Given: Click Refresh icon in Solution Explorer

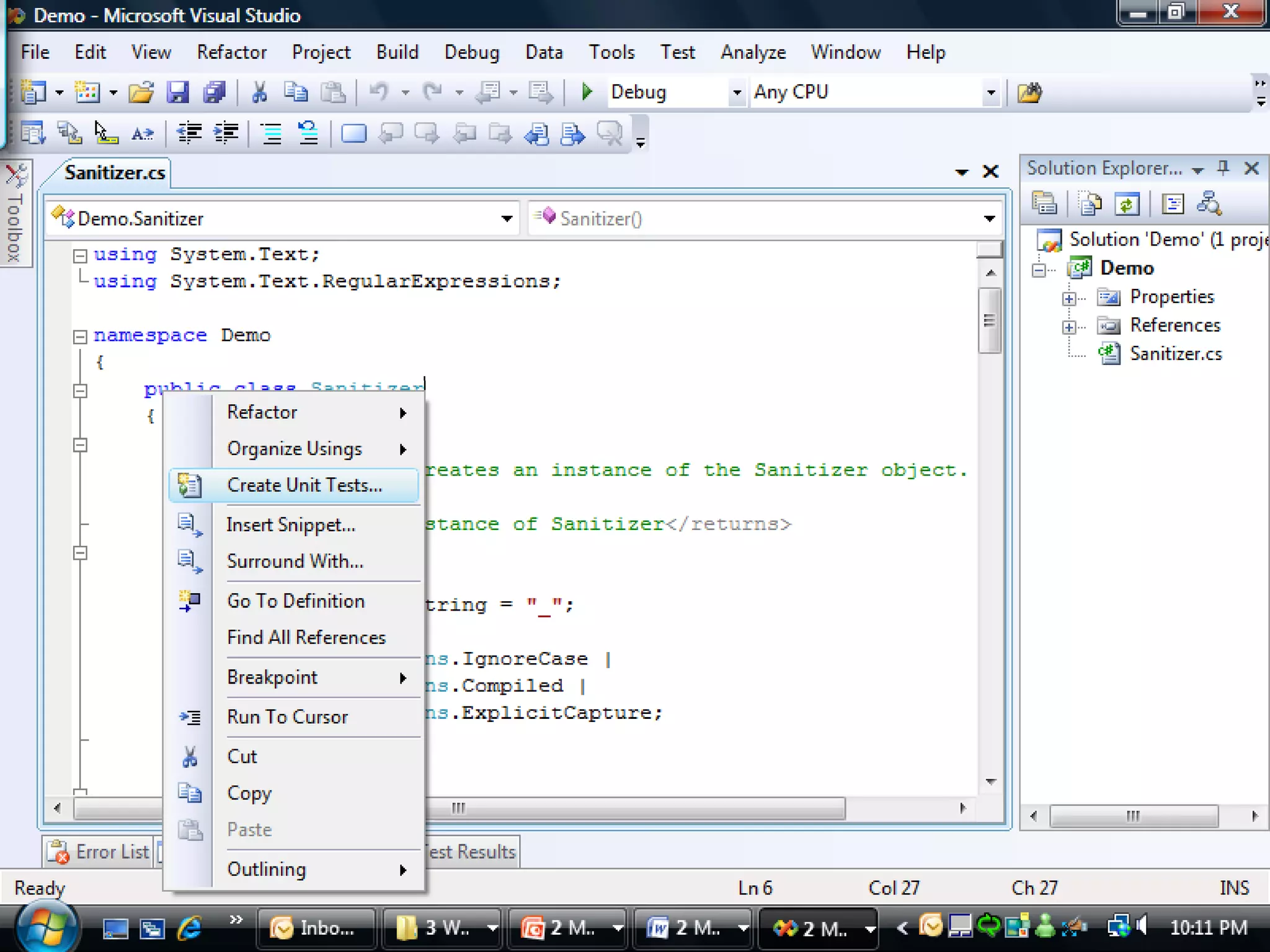Looking at the screenshot, I should click(1127, 204).
